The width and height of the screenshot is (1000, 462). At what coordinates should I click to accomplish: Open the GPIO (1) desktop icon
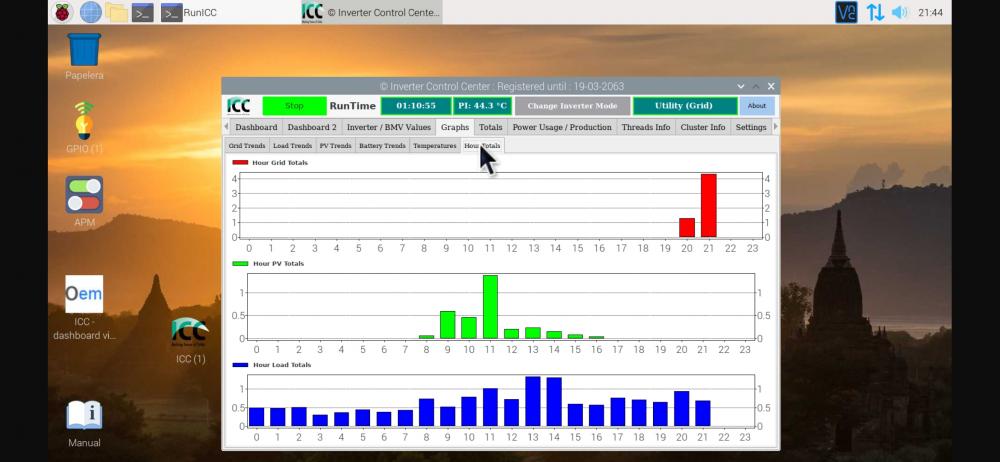tap(84, 128)
